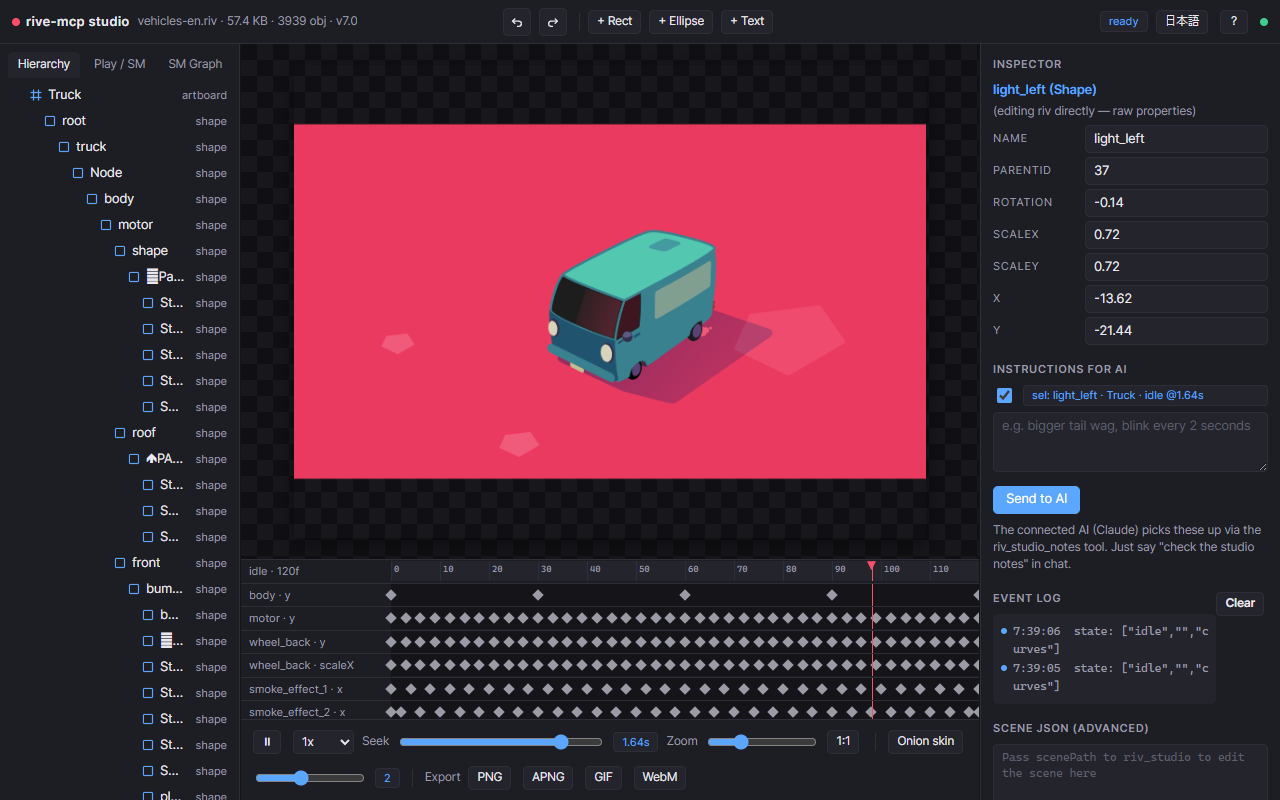Screen dimensions: 1280x800
Task: Click the square icon beside motor
Action: click(106, 225)
